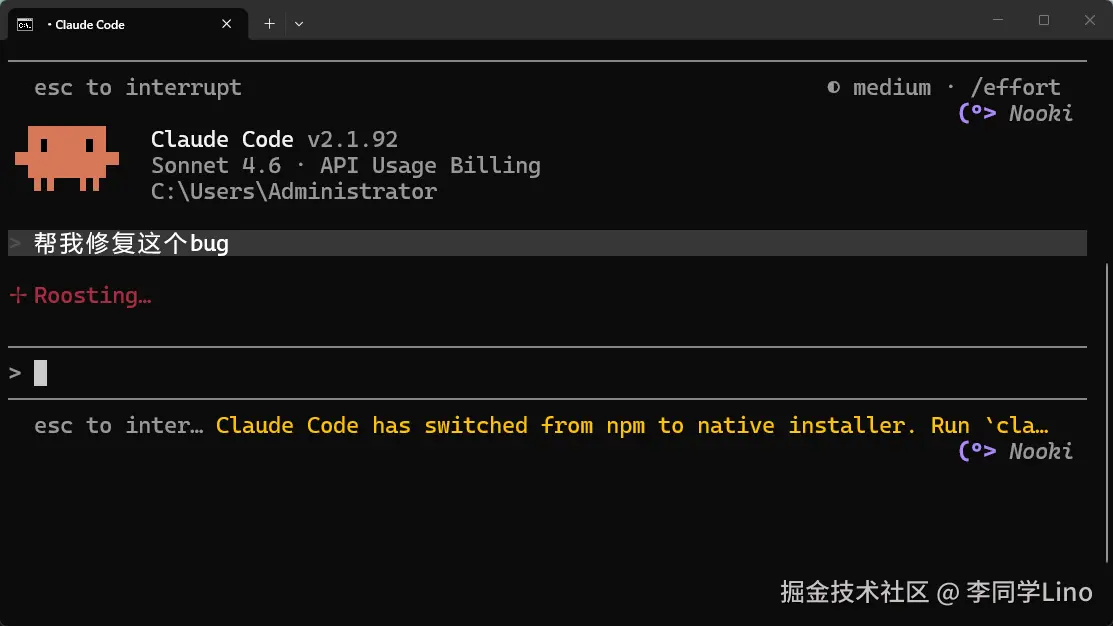This screenshot has width=1113, height=626.
Task: Close the Claude Code tab
Action: tap(227, 24)
